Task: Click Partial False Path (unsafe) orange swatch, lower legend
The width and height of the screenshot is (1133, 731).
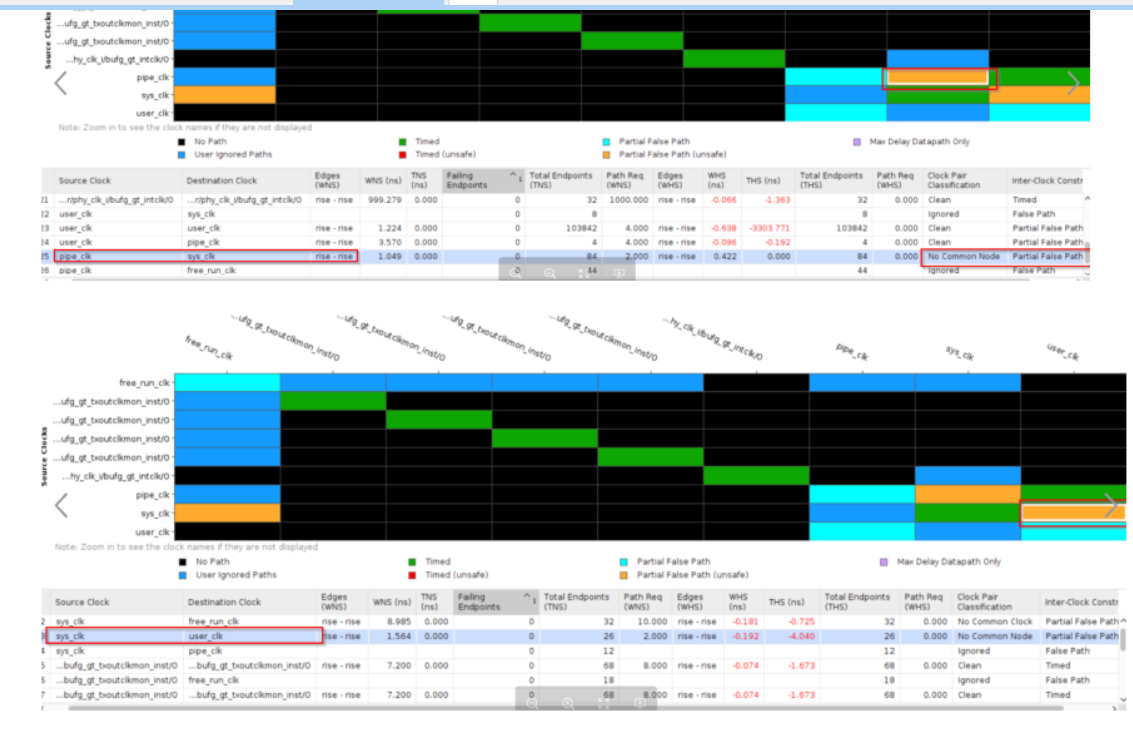Action: click(x=624, y=575)
